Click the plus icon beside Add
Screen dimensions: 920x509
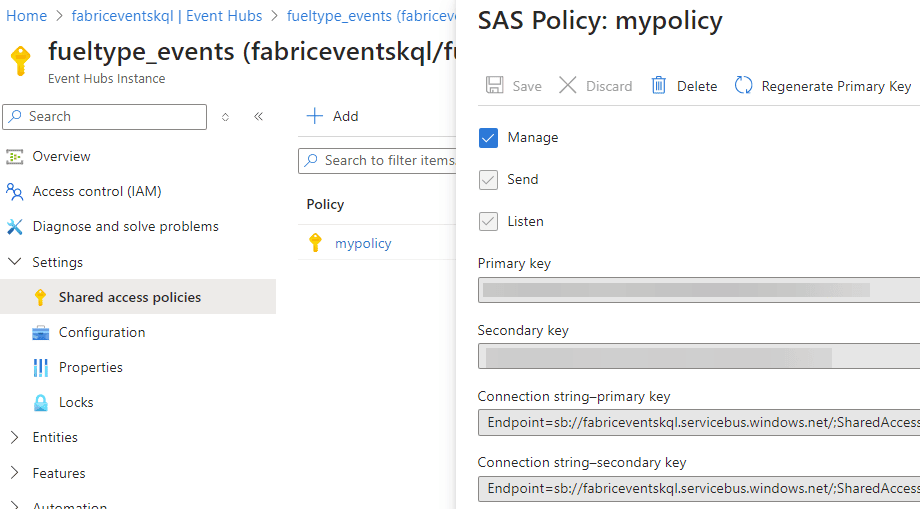click(x=314, y=116)
